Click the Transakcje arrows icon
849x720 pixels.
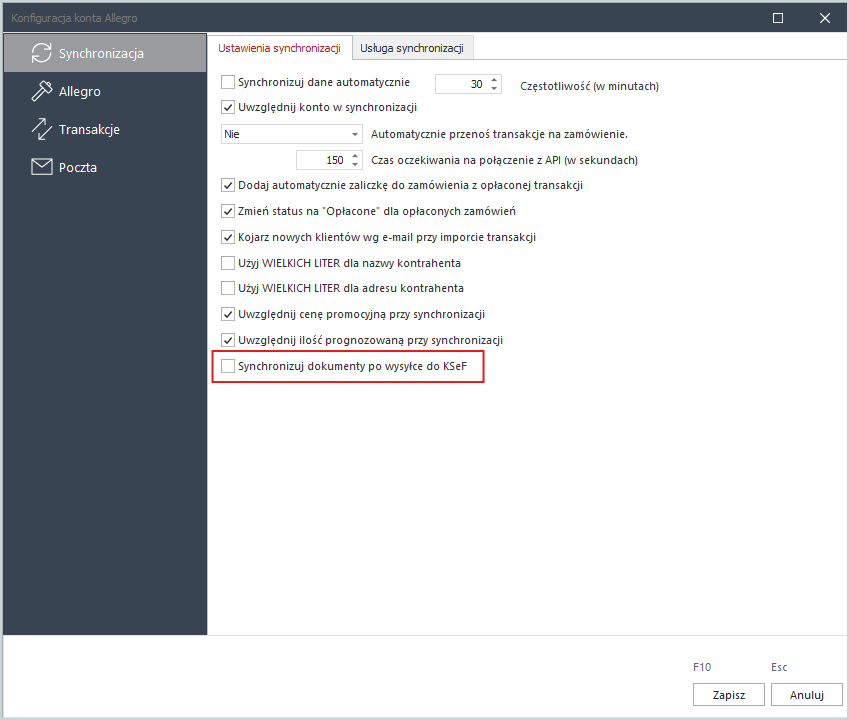coord(41,129)
